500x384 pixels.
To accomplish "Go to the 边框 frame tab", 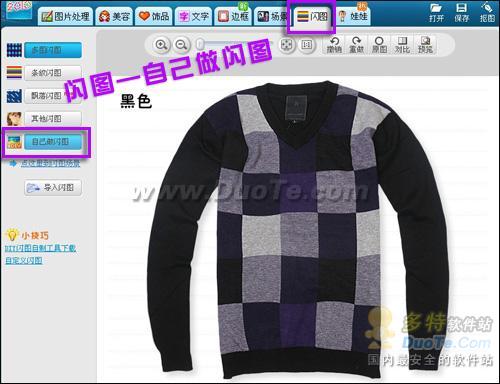I will (233, 17).
